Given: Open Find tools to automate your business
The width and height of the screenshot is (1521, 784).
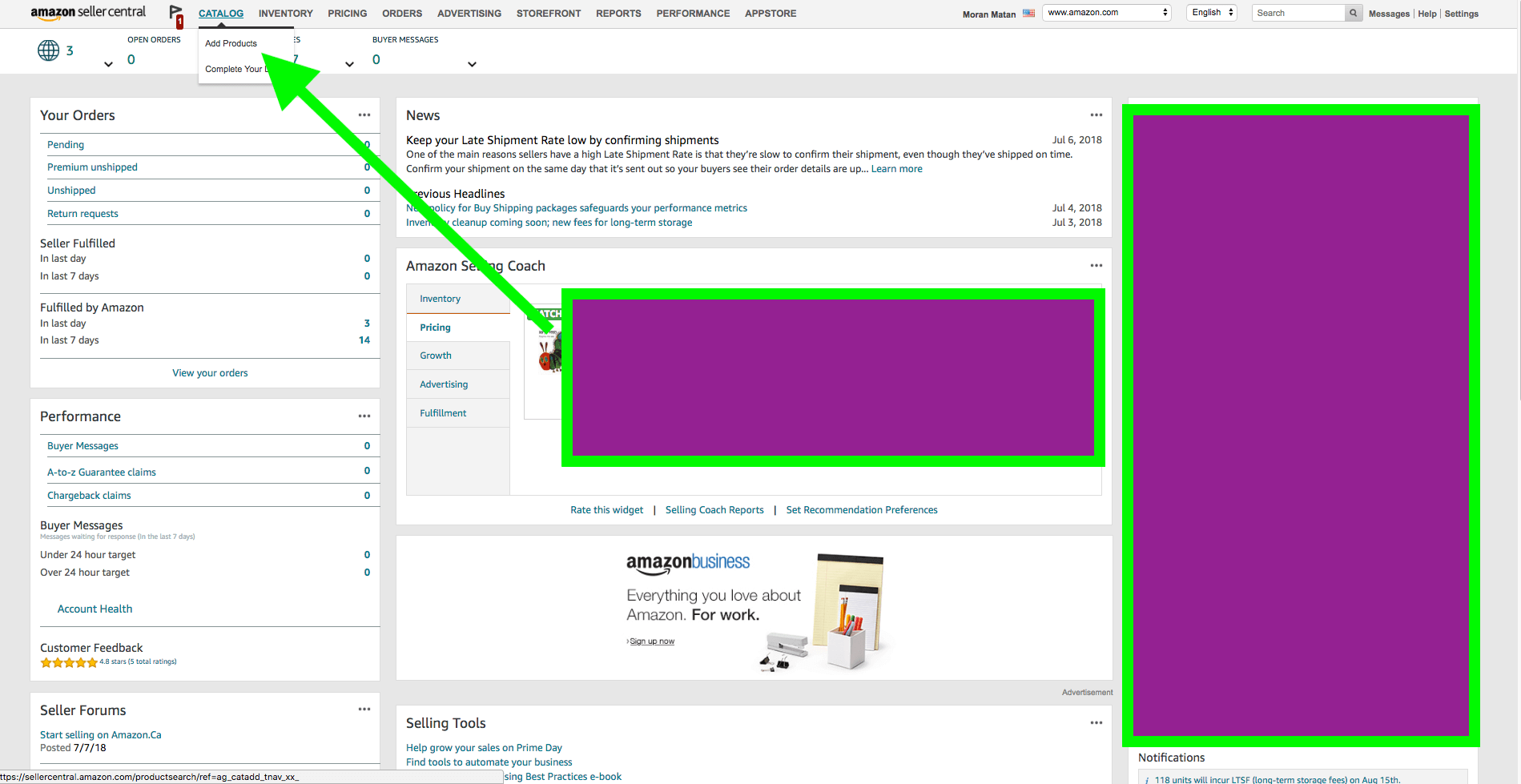Looking at the screenshot, I should (x=489, y=762).
